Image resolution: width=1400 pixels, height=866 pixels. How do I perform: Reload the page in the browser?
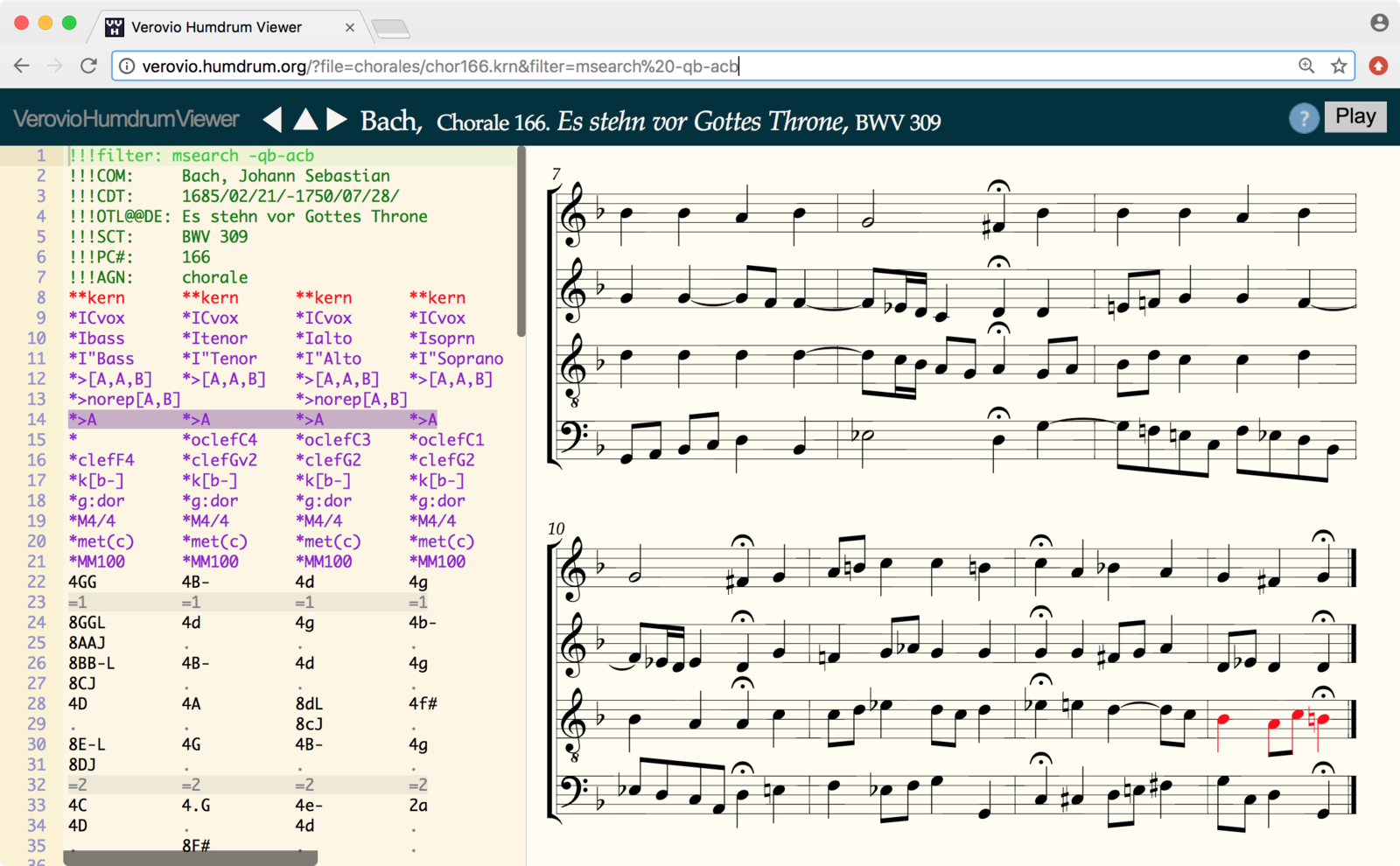click(88, 66)
